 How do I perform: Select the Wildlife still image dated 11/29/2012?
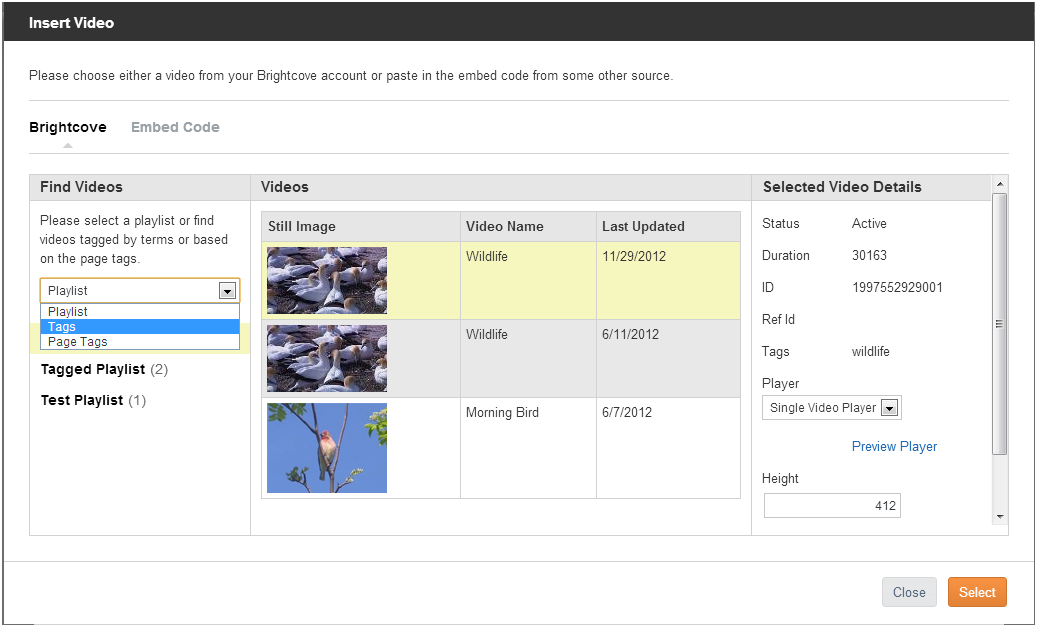[327, 280]
